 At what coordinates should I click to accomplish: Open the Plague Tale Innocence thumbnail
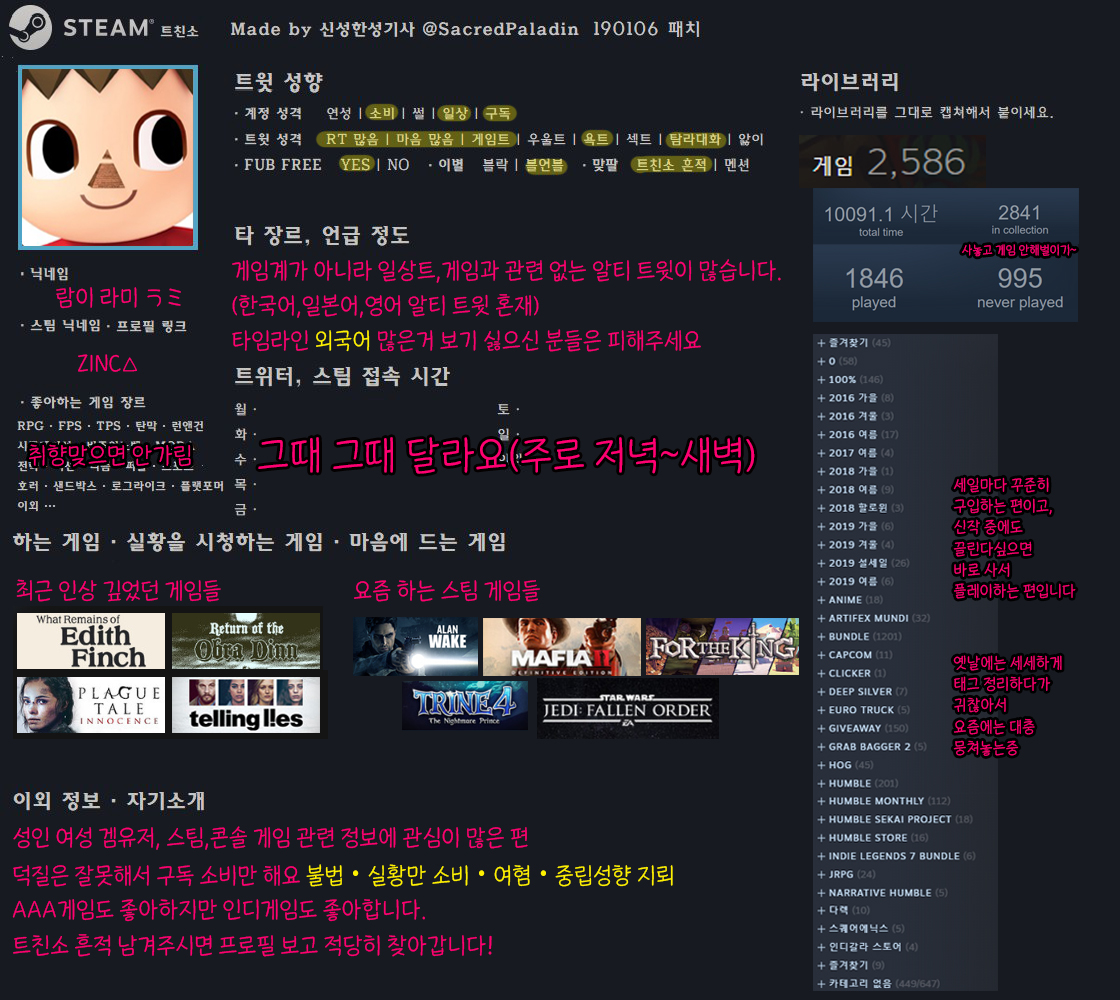pyautogui.click(x=91, y=705)
